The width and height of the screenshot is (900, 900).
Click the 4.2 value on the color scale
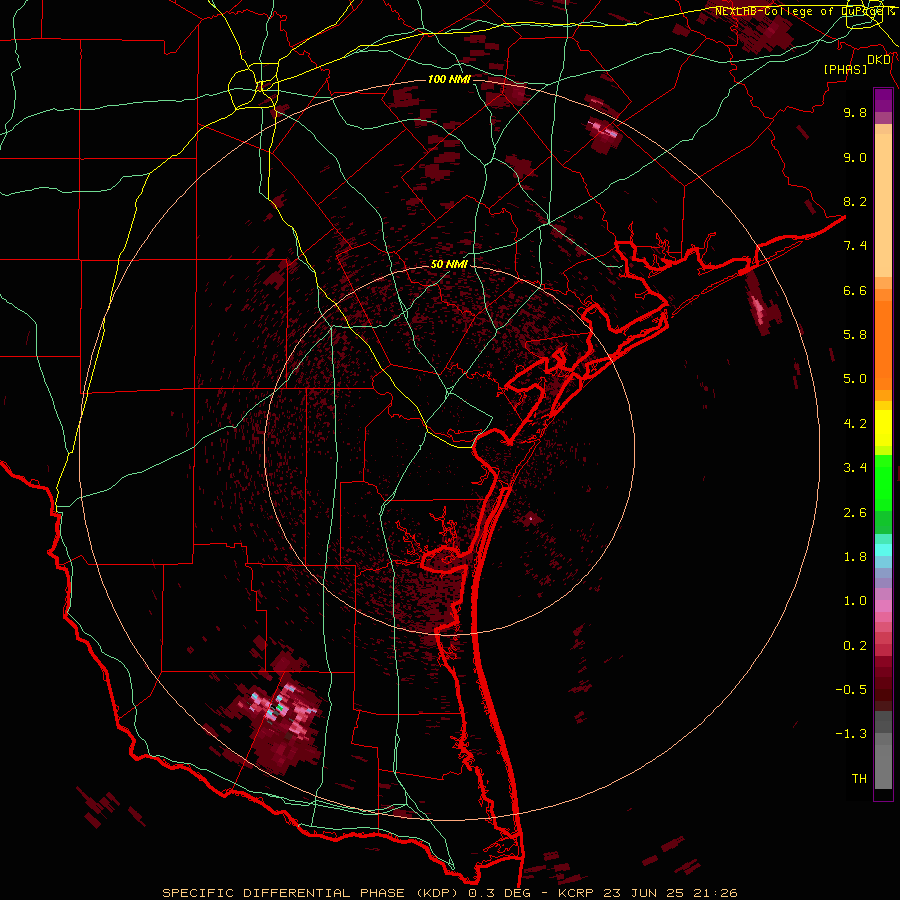click(855, 424)
